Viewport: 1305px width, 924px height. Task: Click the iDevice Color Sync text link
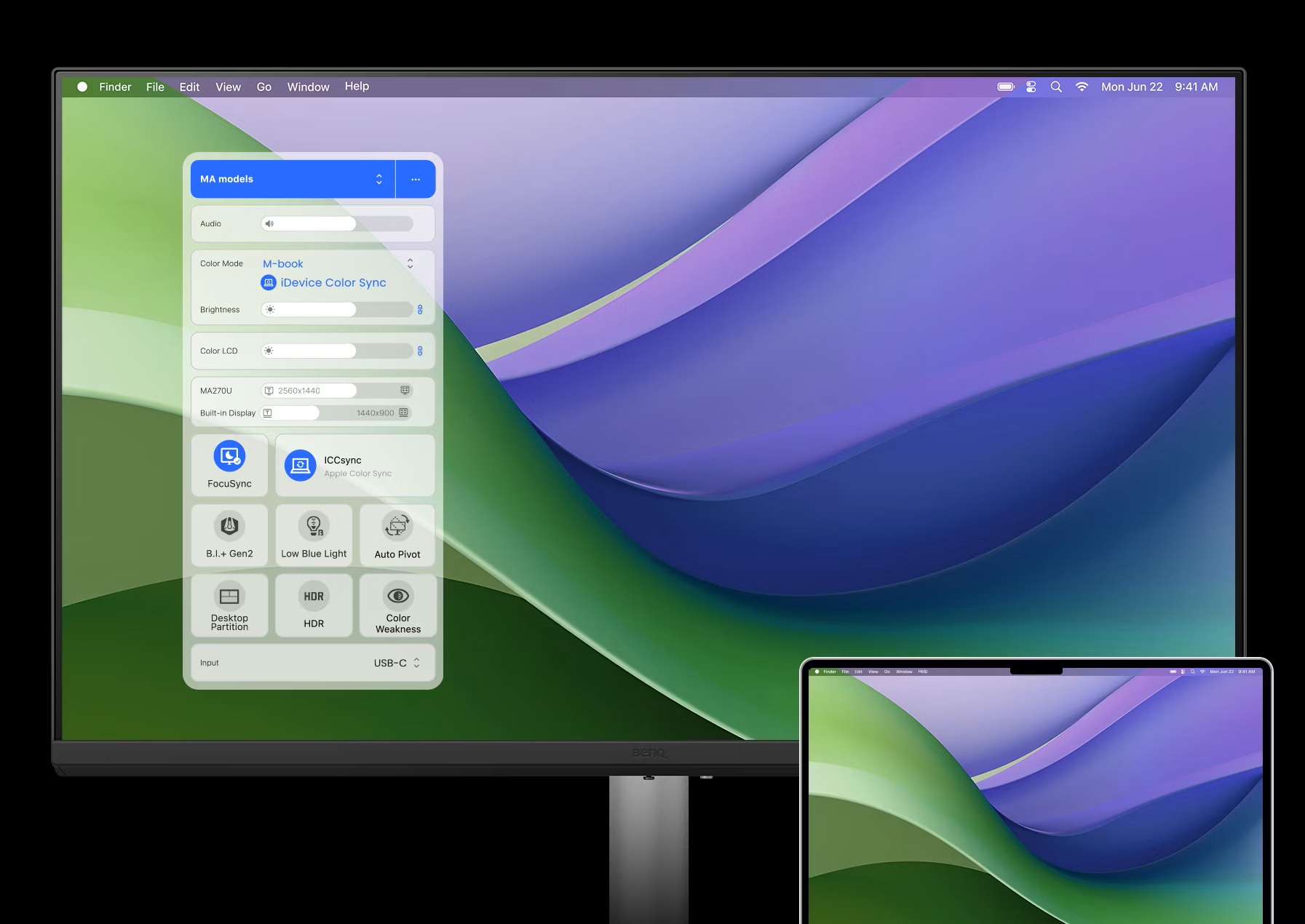333,283
